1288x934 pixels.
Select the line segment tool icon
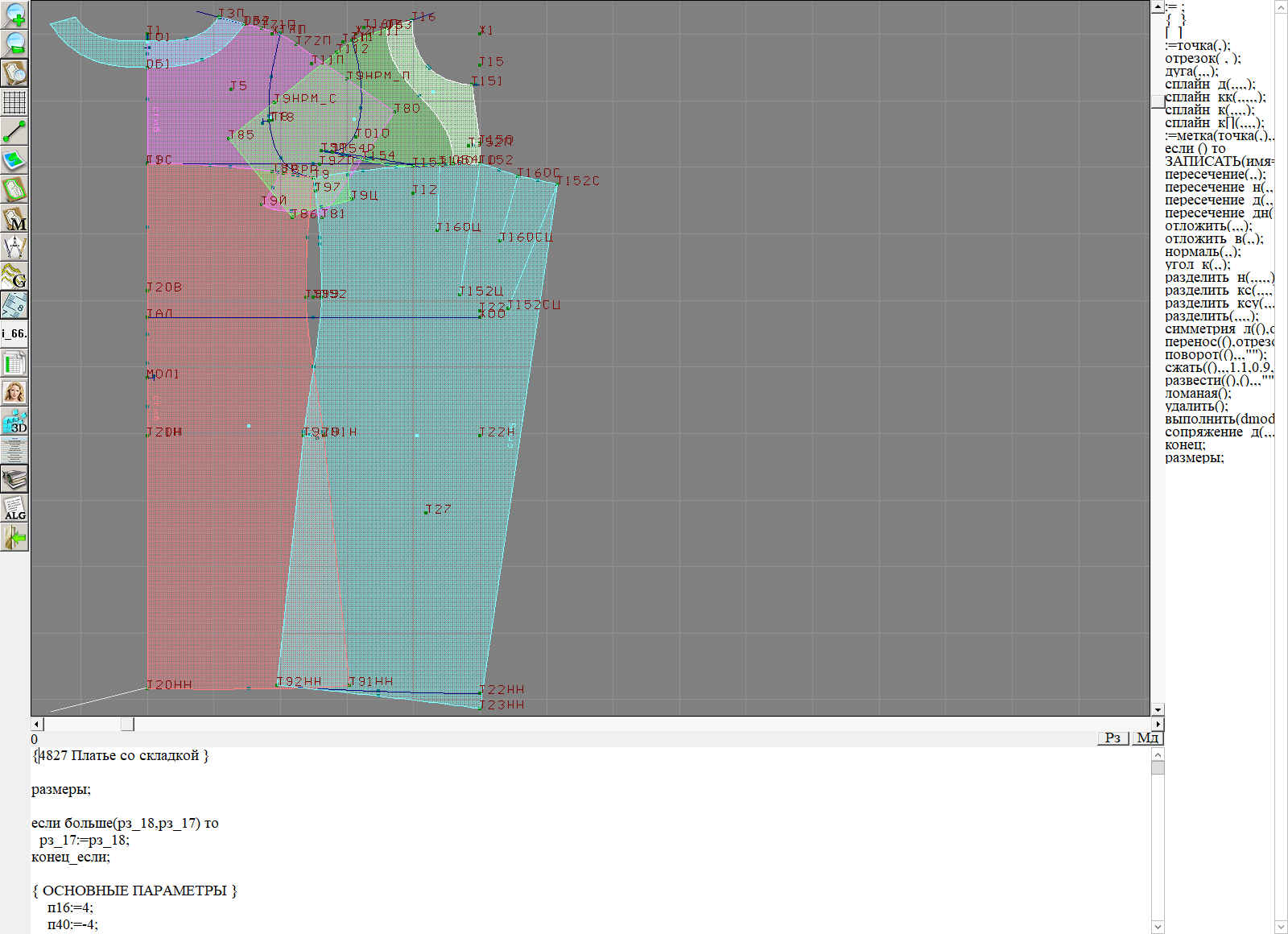click(x=14, y=131)
